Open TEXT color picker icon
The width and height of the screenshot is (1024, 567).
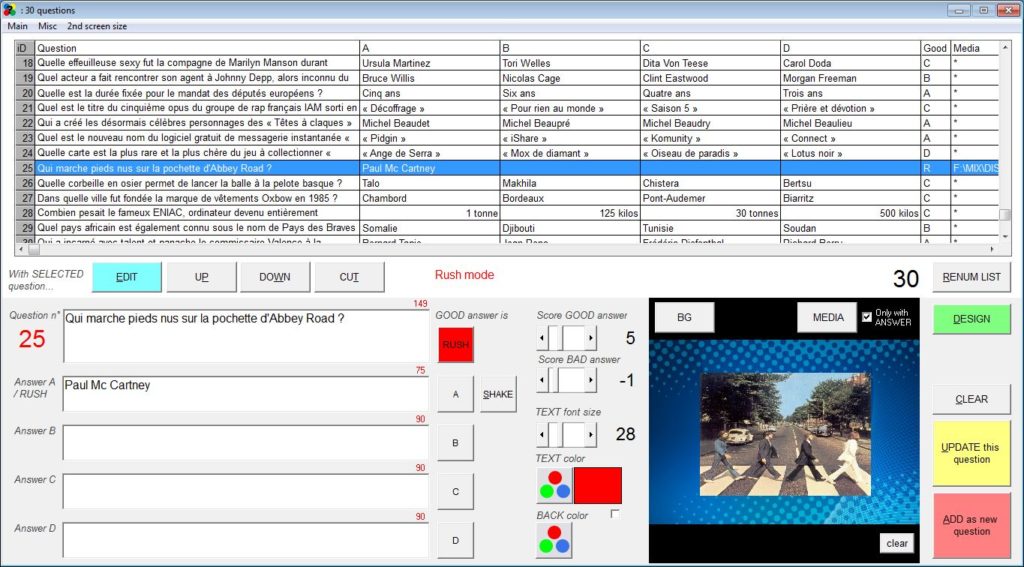point(554,485)
